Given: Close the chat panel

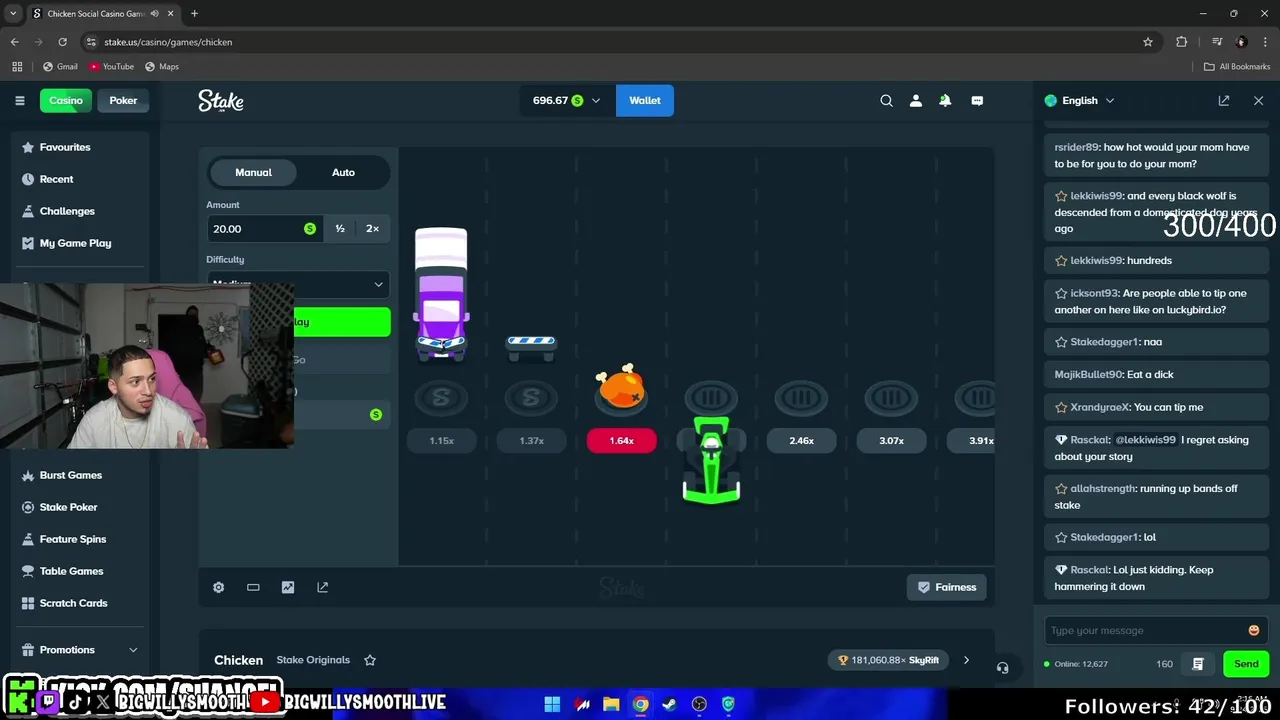Looking at the screenshot, I should [1258, 100].
